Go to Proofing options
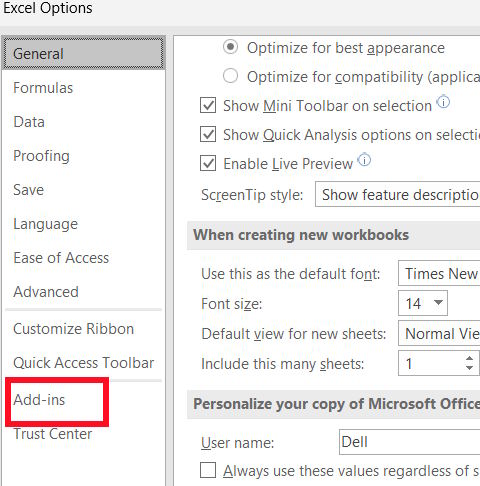This screenshot has width=480, height=486. coord(42,156)
